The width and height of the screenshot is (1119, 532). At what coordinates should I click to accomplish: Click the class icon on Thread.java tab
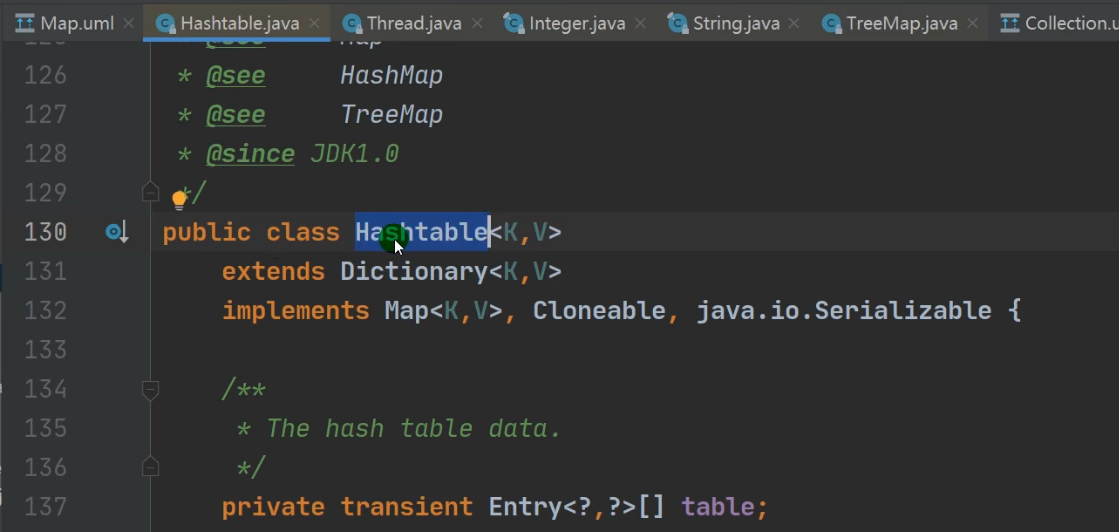coord(351,23)
